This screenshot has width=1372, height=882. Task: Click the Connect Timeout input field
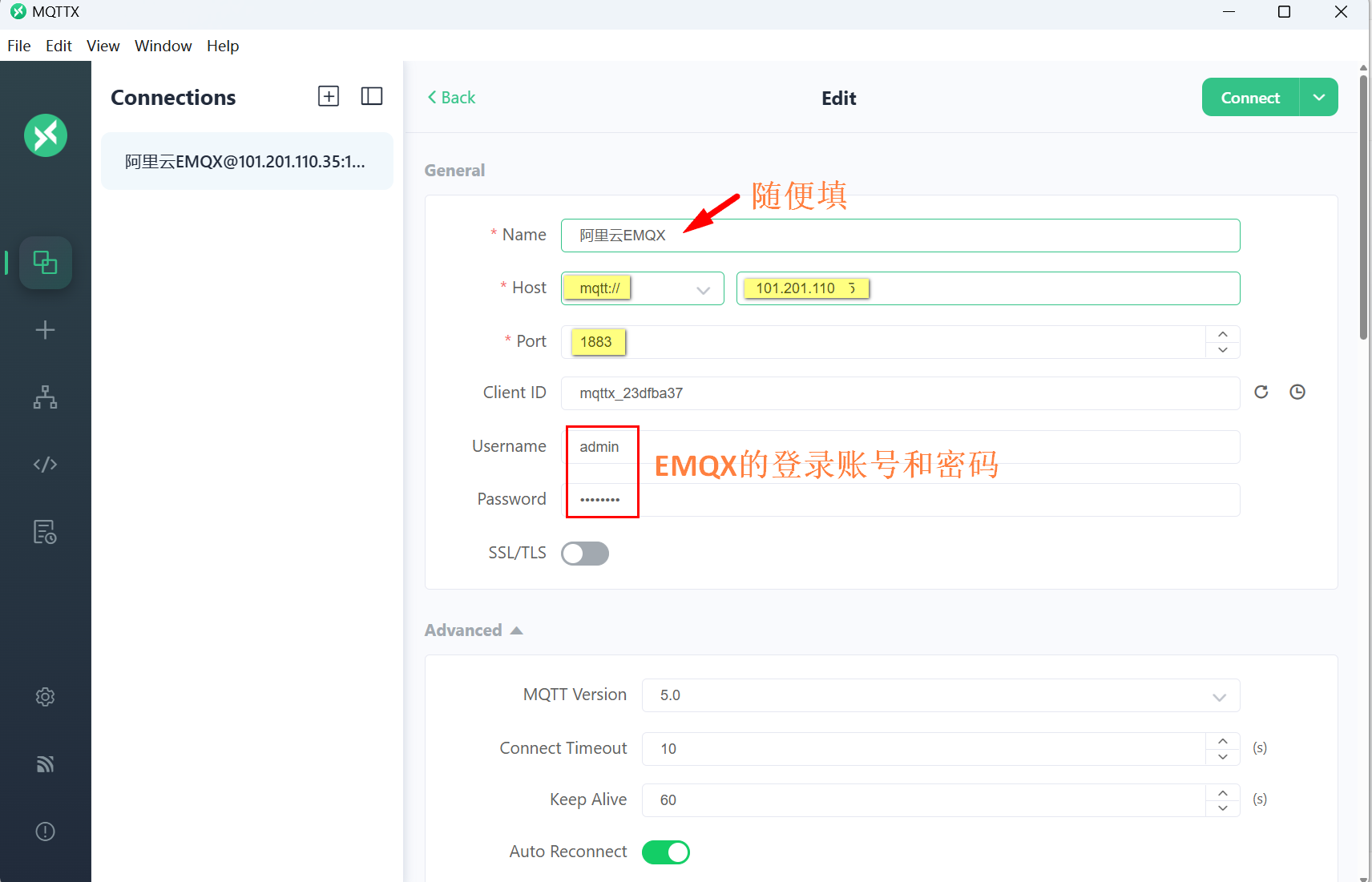[924, 749]
